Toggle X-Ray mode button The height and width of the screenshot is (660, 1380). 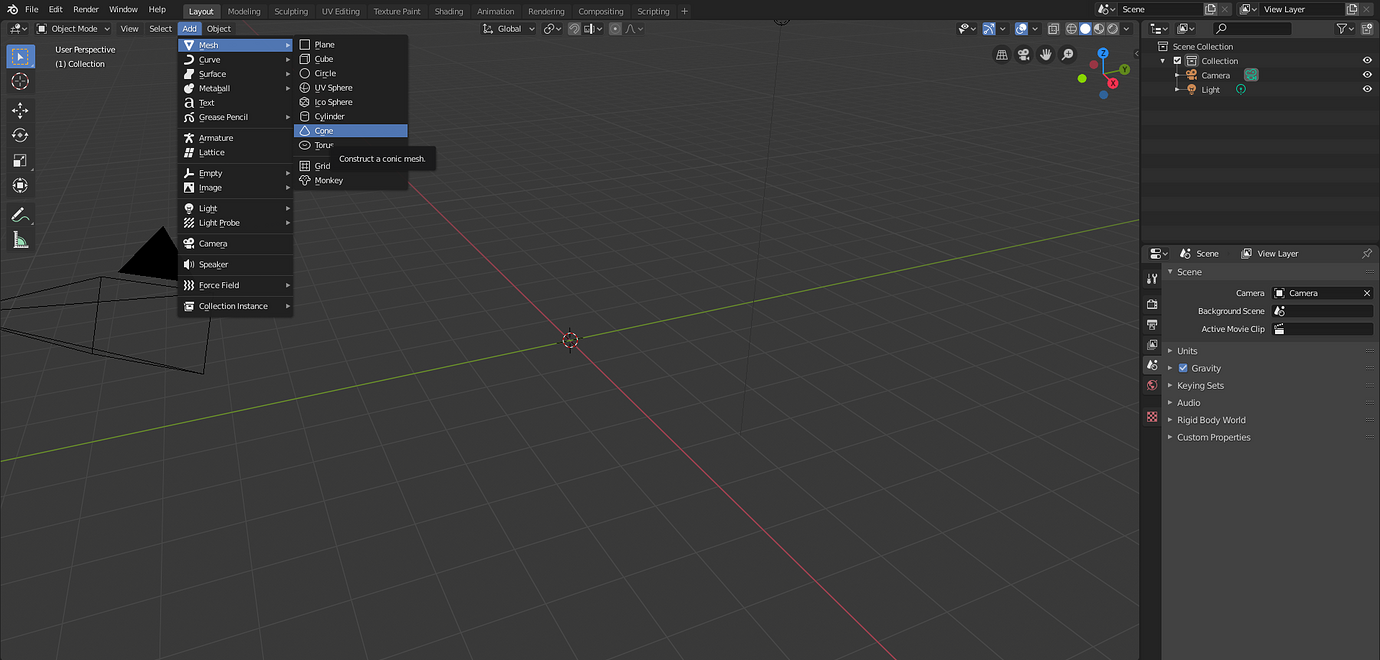click(1053, 29)
